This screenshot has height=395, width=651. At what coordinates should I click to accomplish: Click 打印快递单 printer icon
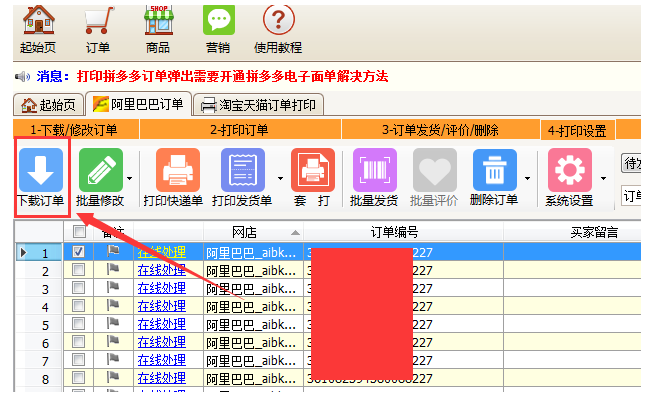point(178,170)
